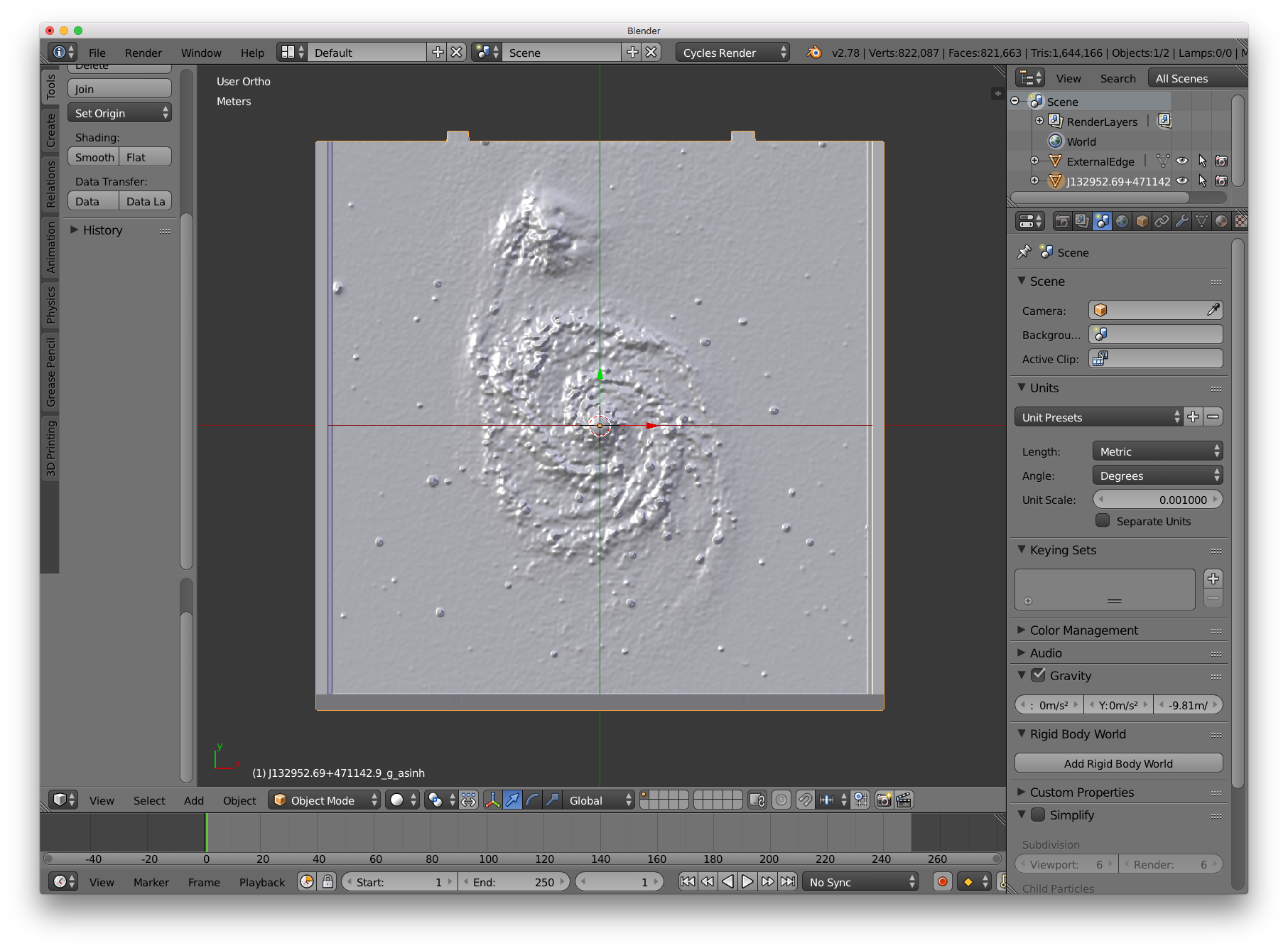Image resolution: width=1288 pixels, height=951 pixels.
Task: Open Object Constraints via the chain icon
Action: pos(1162,221)
